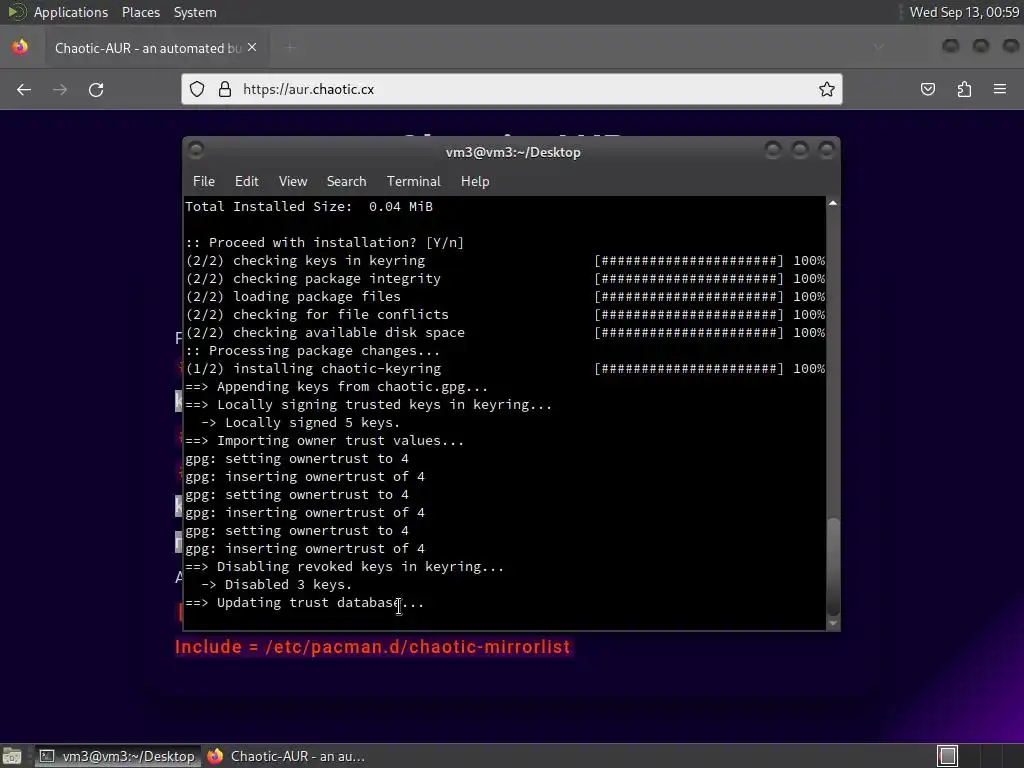This screenshot has width=1024, height=768.
Task: Switch to vm3@vm3:~/Desktop taskbar entry
Action: pos(118,756)
